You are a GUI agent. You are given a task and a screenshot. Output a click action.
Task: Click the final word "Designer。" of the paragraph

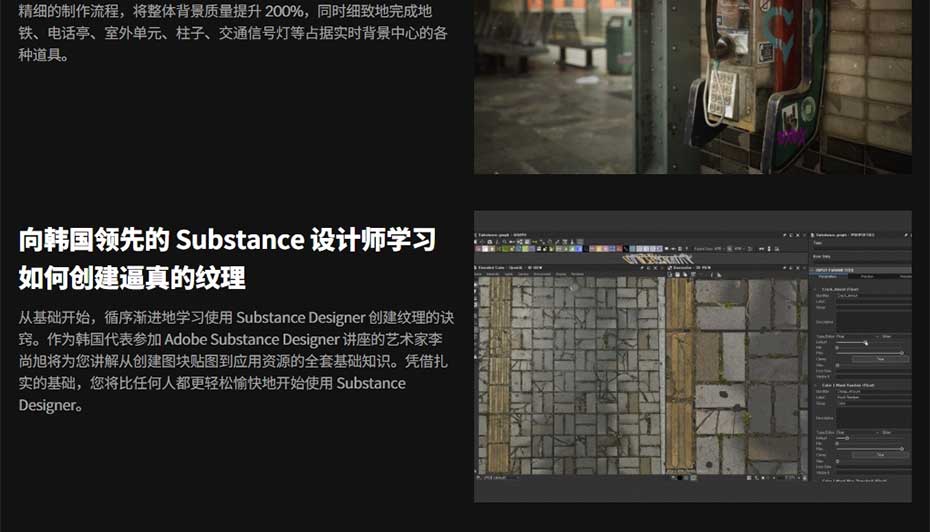51,405
